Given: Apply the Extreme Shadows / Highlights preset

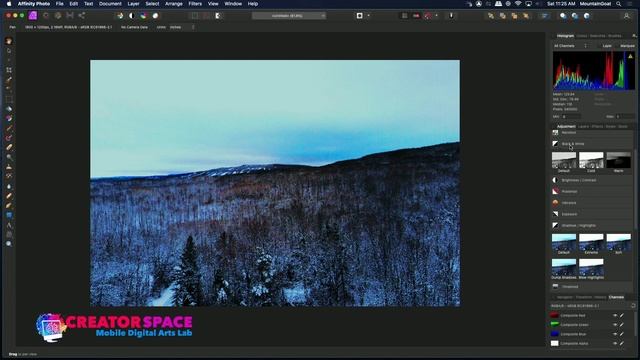Looking at the screenshot, I should [x=591, y=244].
